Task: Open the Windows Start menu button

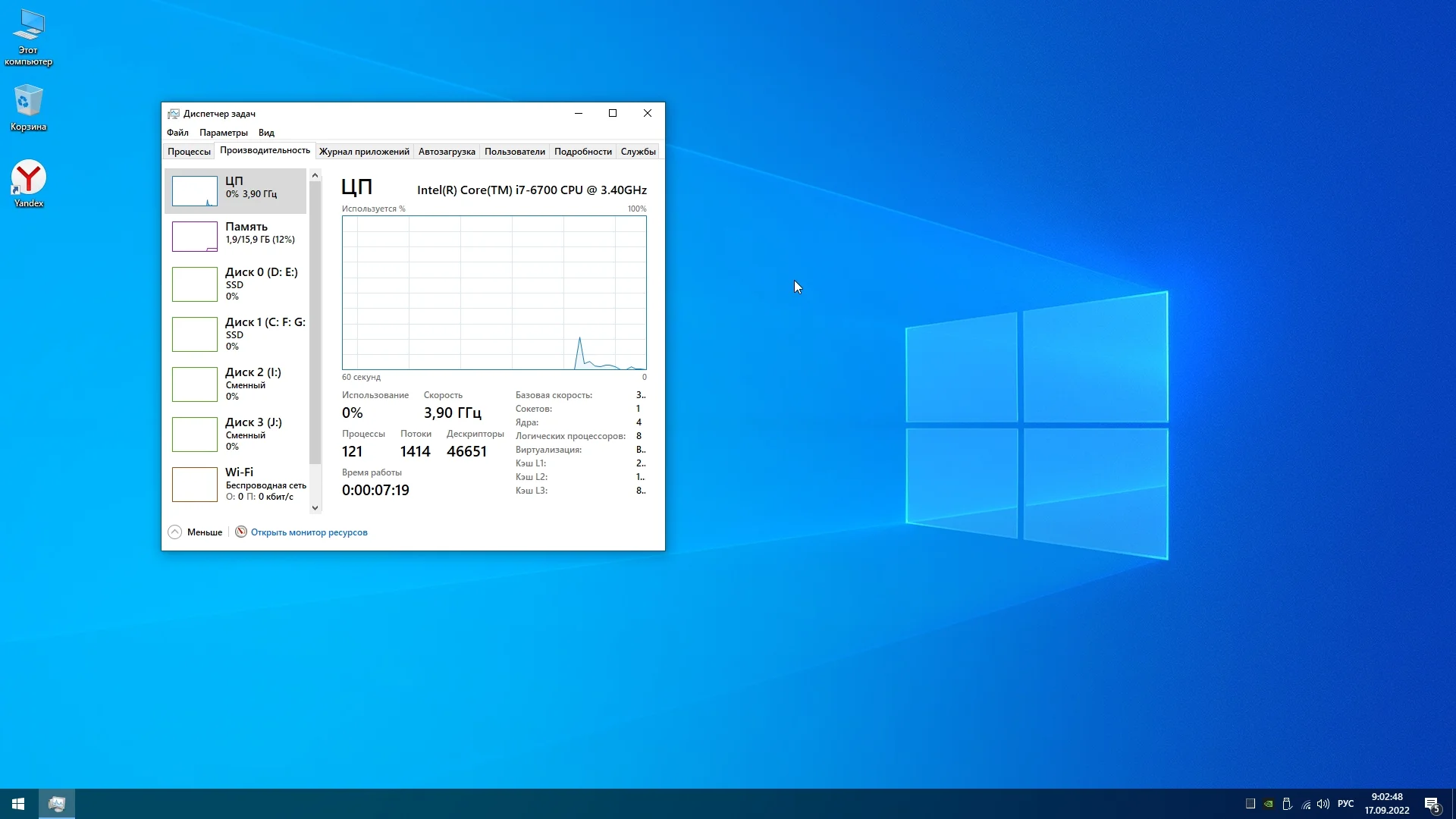Action: [x=18, y=804]
